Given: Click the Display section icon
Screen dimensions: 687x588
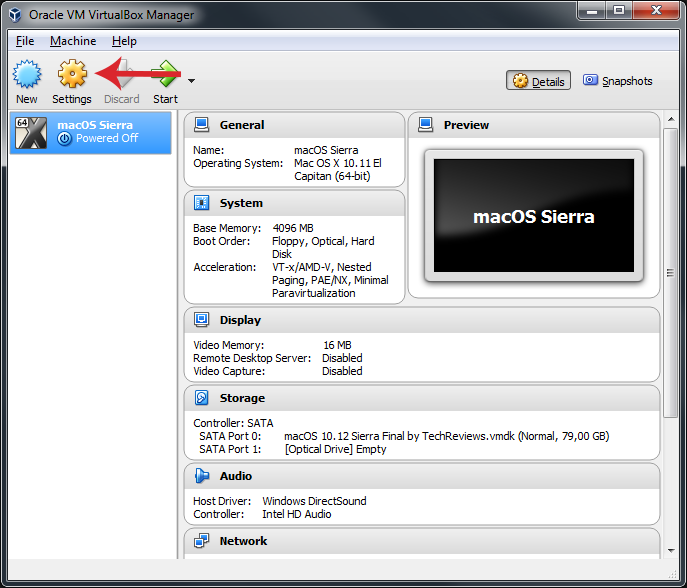Looking at the screenshot, I should 202,320.
